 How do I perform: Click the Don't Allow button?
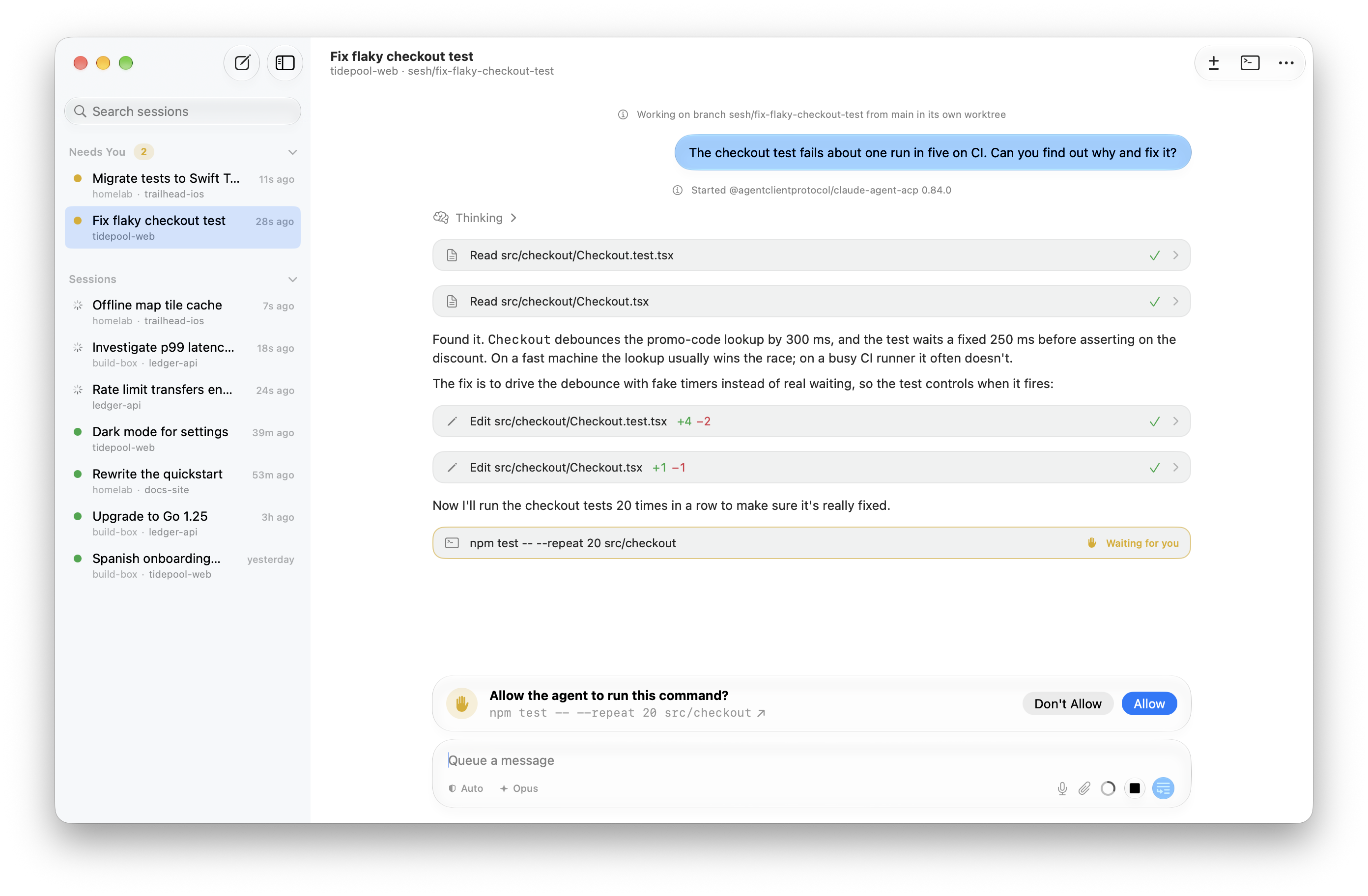pyautogui.click(x=1067, y=703)
